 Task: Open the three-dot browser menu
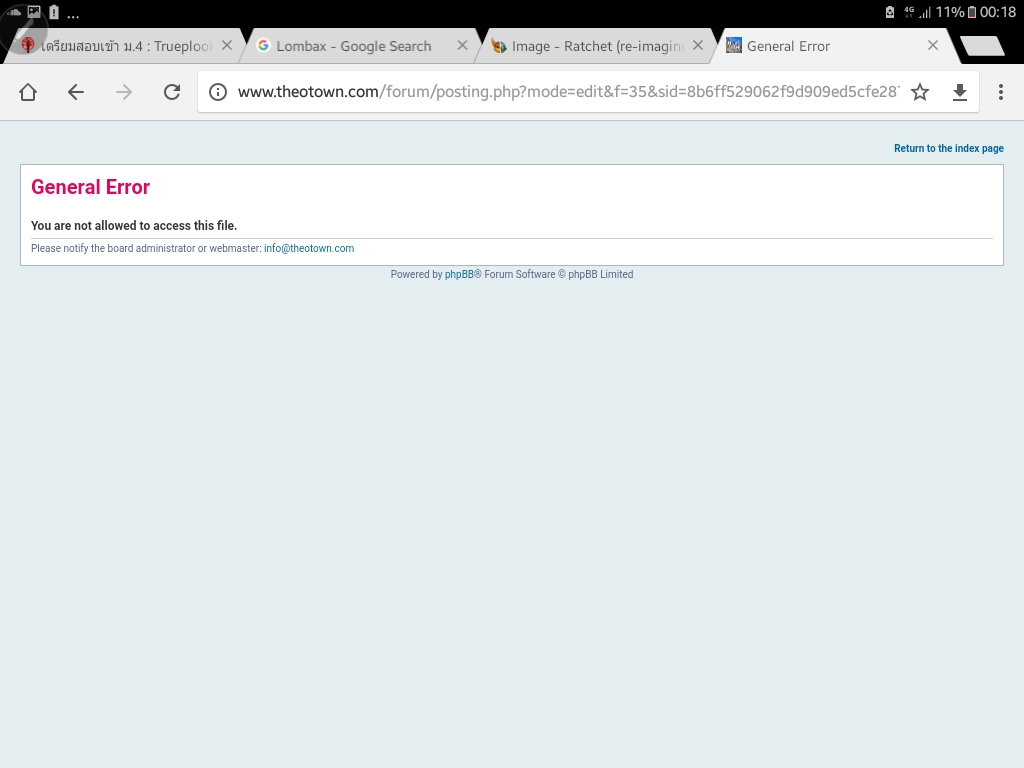[1000, 92]
